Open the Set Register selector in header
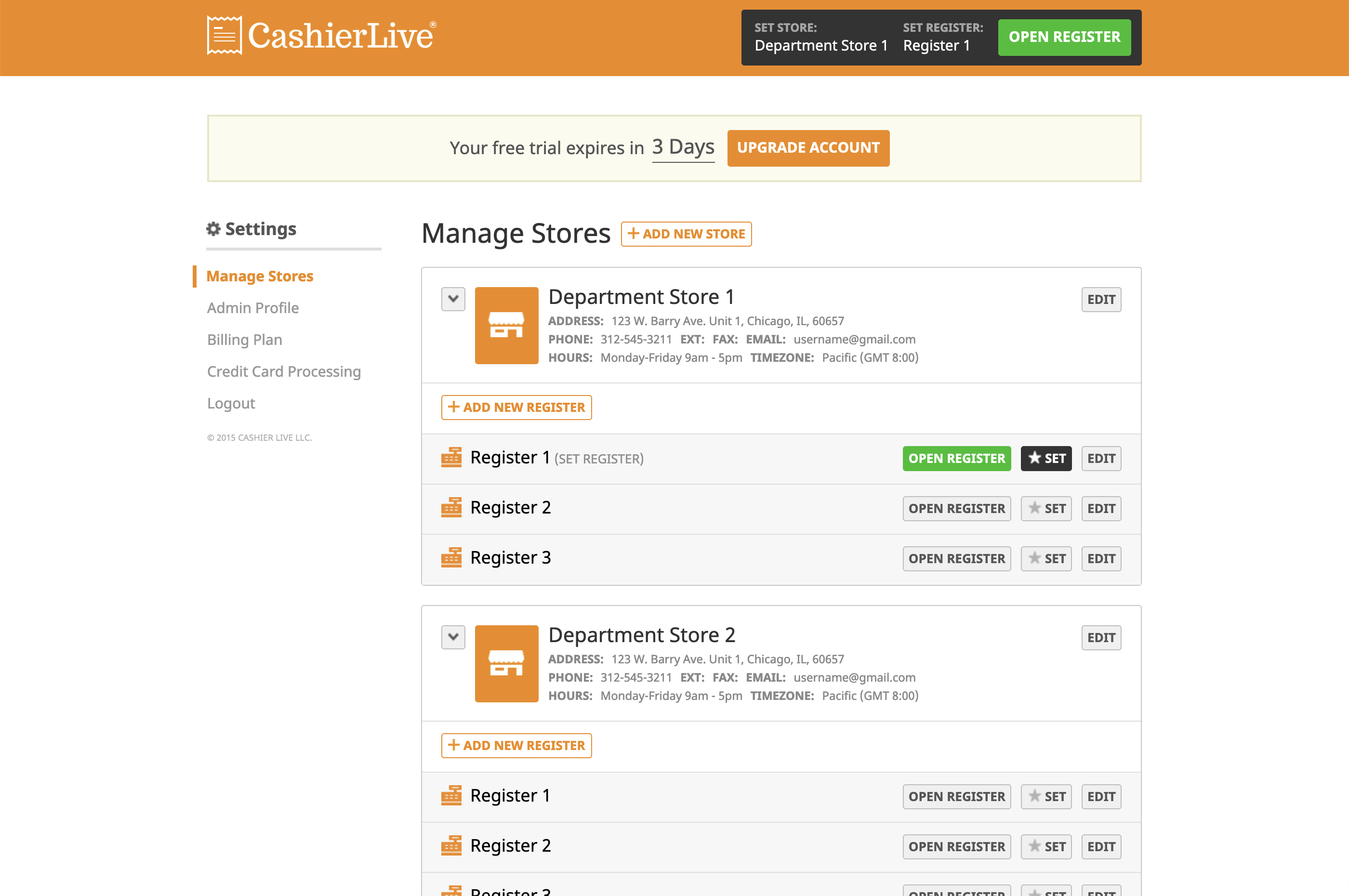This screenshot has width=1349, height=896. 943,37
